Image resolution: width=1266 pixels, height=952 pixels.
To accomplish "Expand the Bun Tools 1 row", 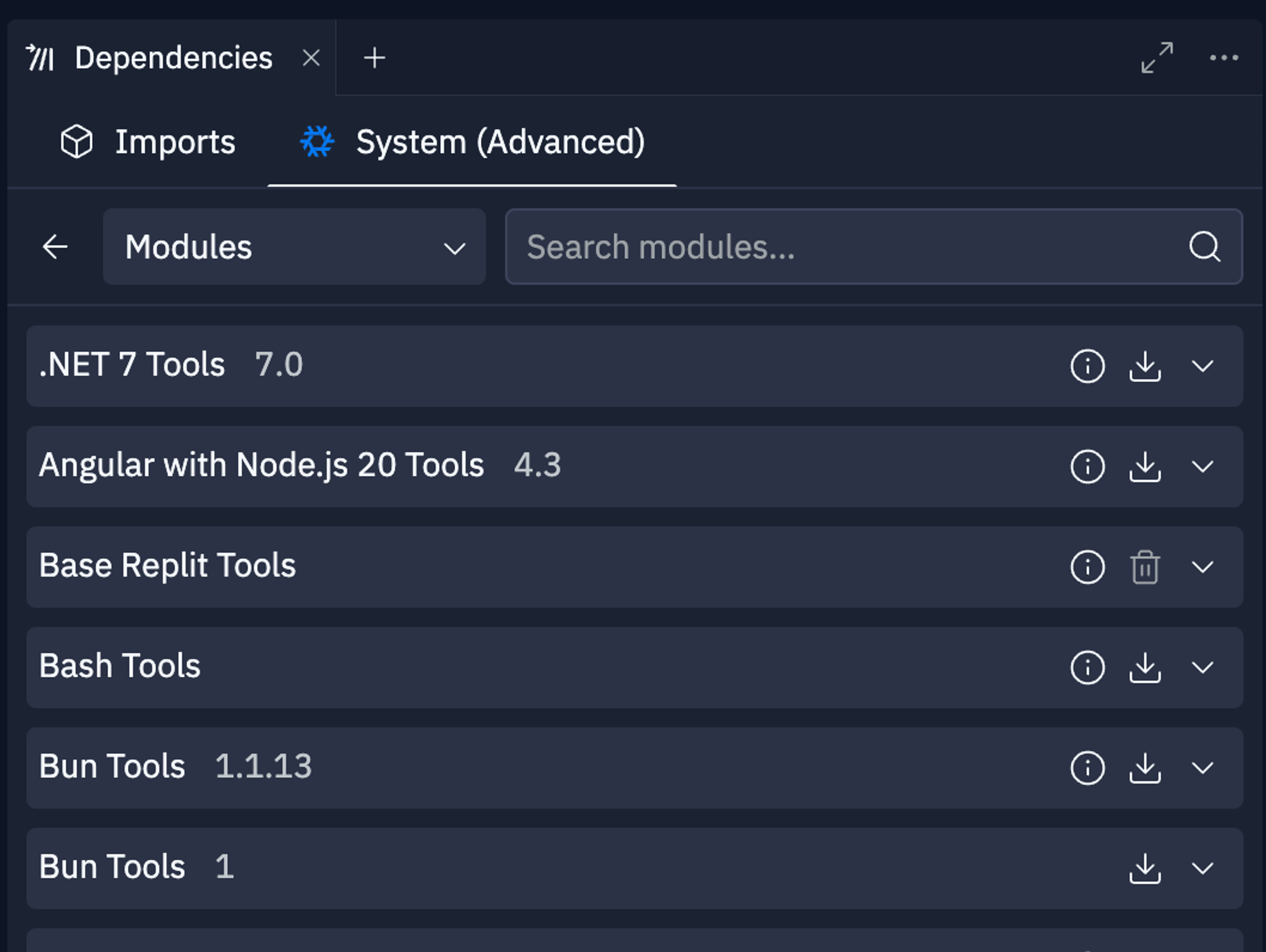I will [x=1202, y=868].
